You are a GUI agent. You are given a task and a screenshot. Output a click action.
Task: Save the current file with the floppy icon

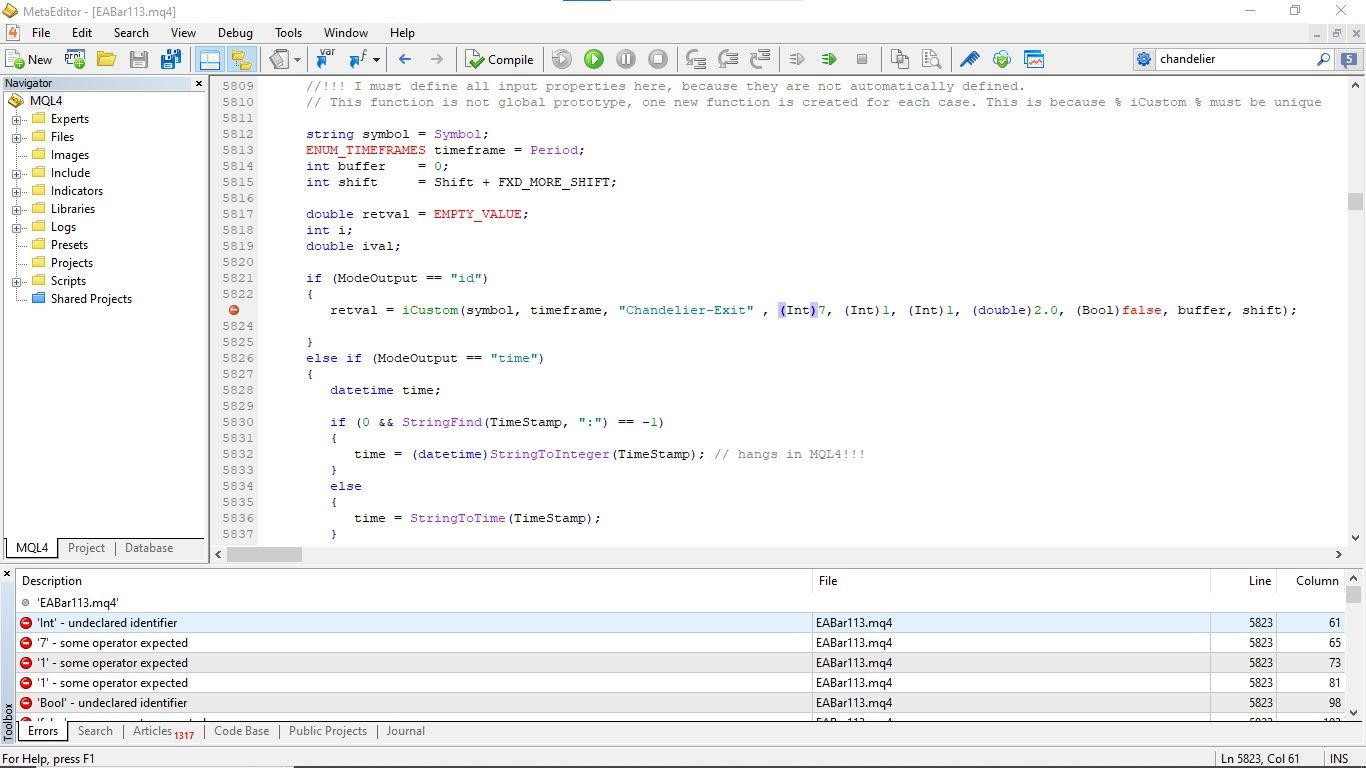138,59
